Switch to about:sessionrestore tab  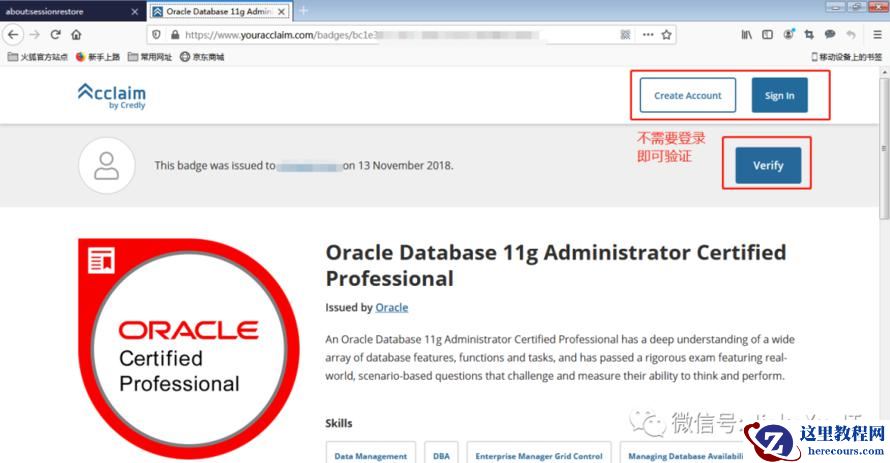tap(72, 11)
